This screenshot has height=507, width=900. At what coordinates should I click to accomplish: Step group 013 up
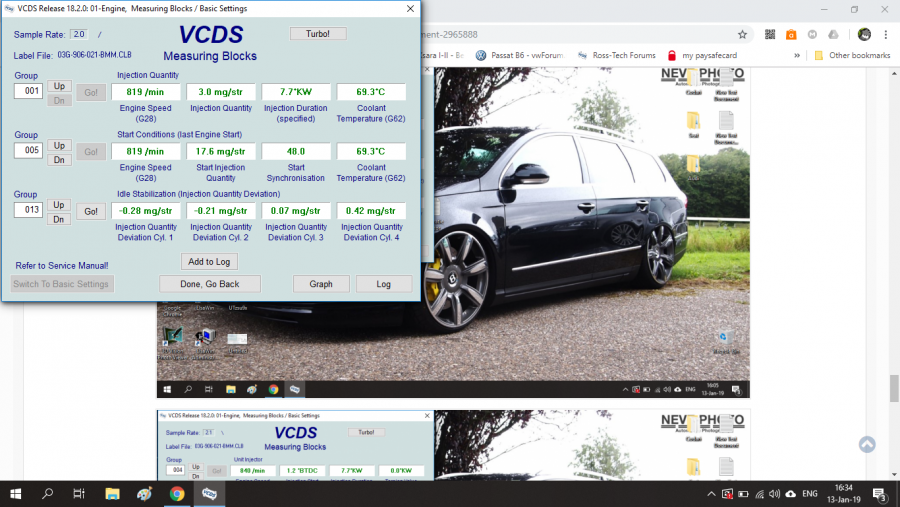60,205
